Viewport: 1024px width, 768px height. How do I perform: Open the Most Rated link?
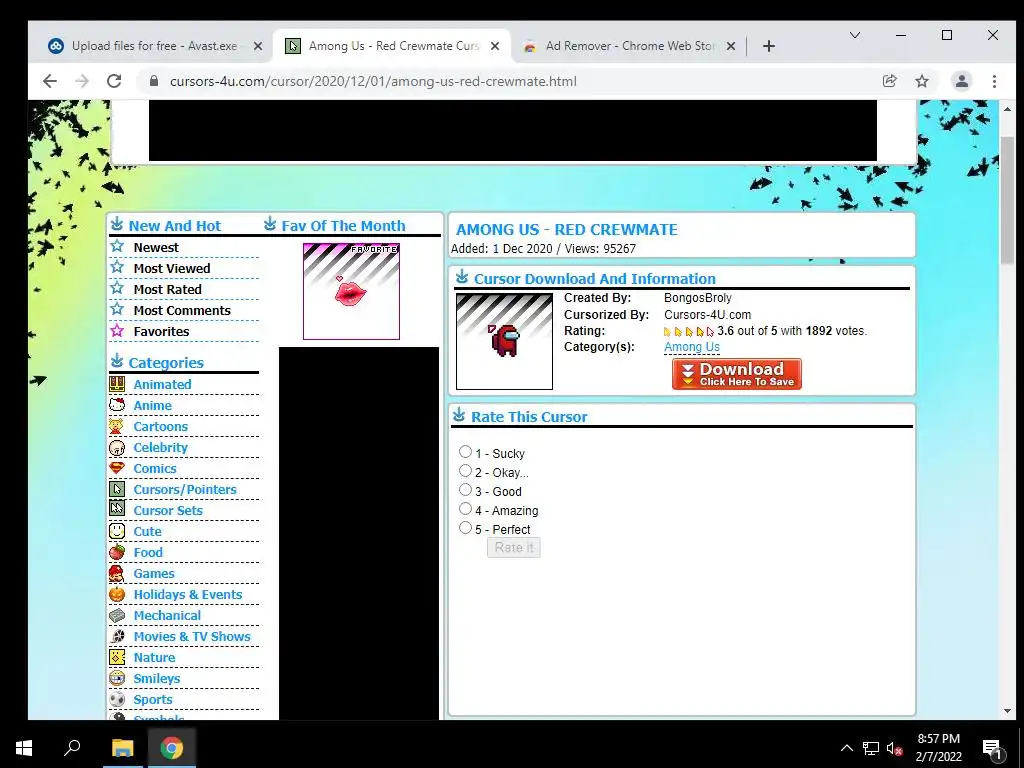(167, 289)
